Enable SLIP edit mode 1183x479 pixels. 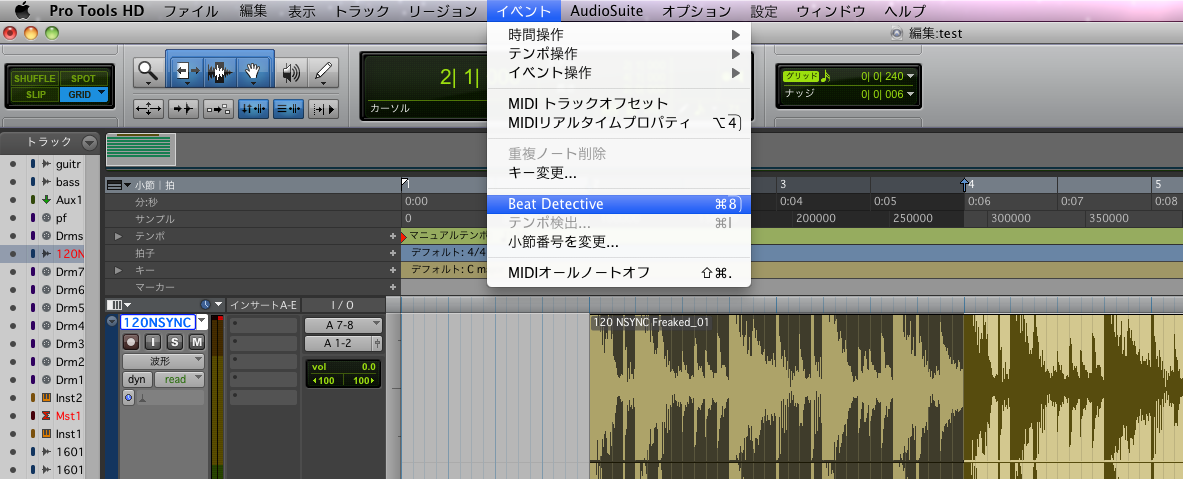click(35, 95)
